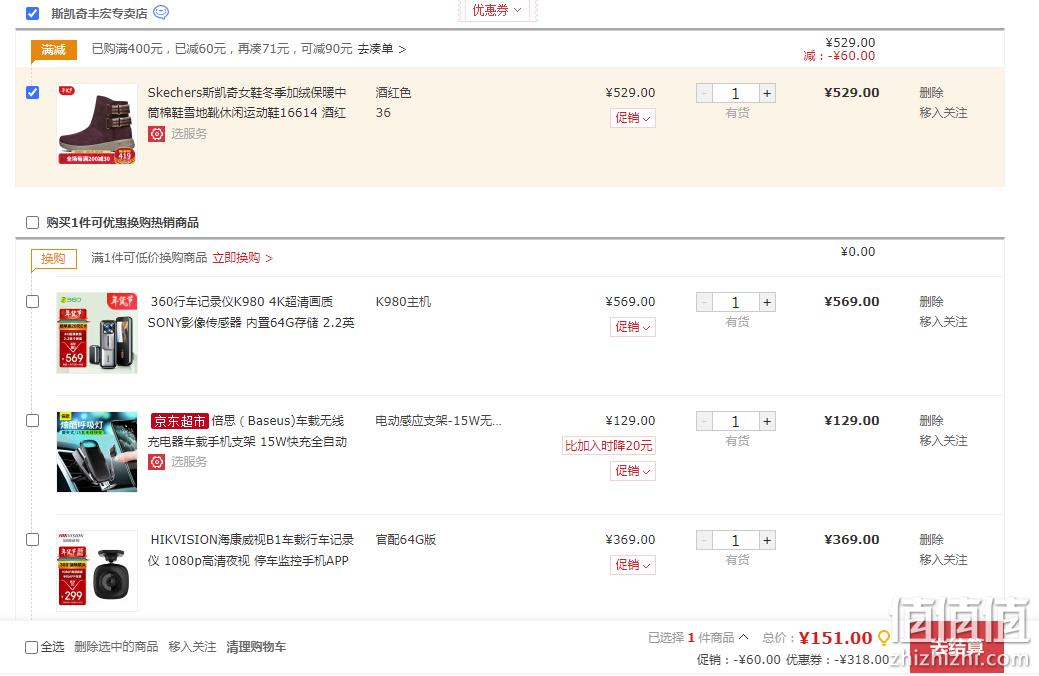The image size is (1039, 676).
Task: Open chat with 斯凯奇丰宏专卖店 customer service
Action: click(161, 12)
